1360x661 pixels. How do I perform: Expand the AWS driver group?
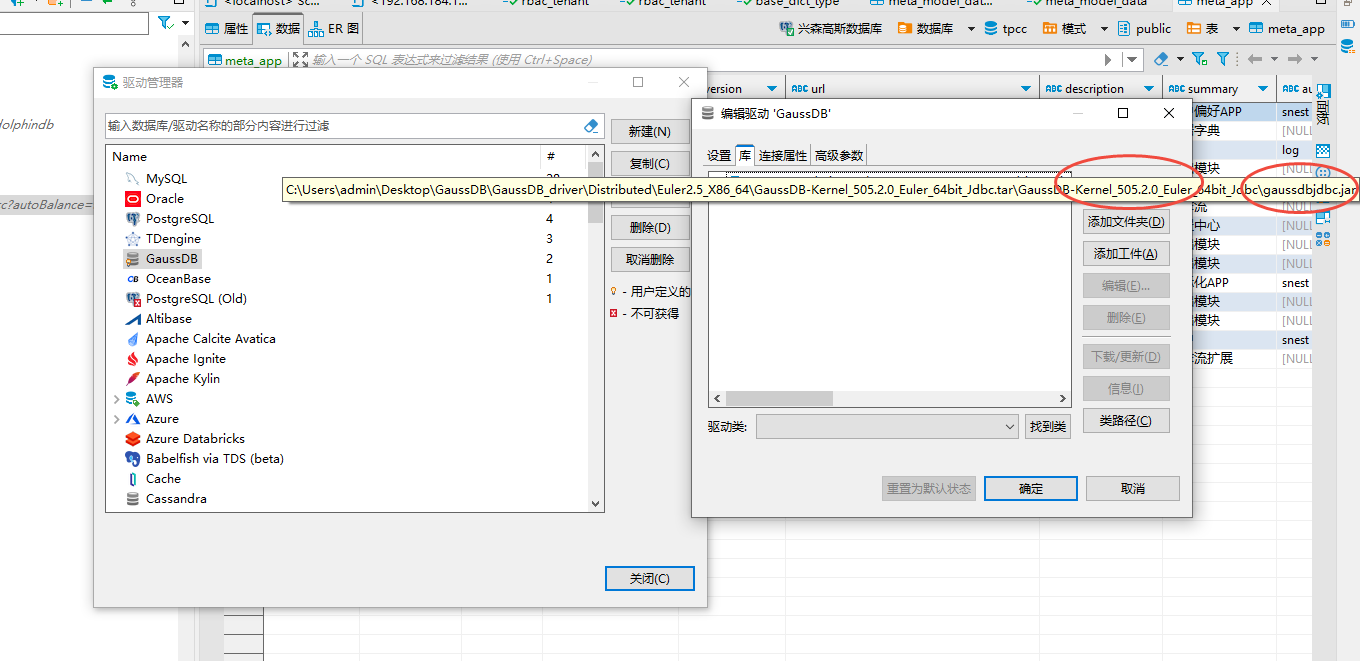point(117,399)
